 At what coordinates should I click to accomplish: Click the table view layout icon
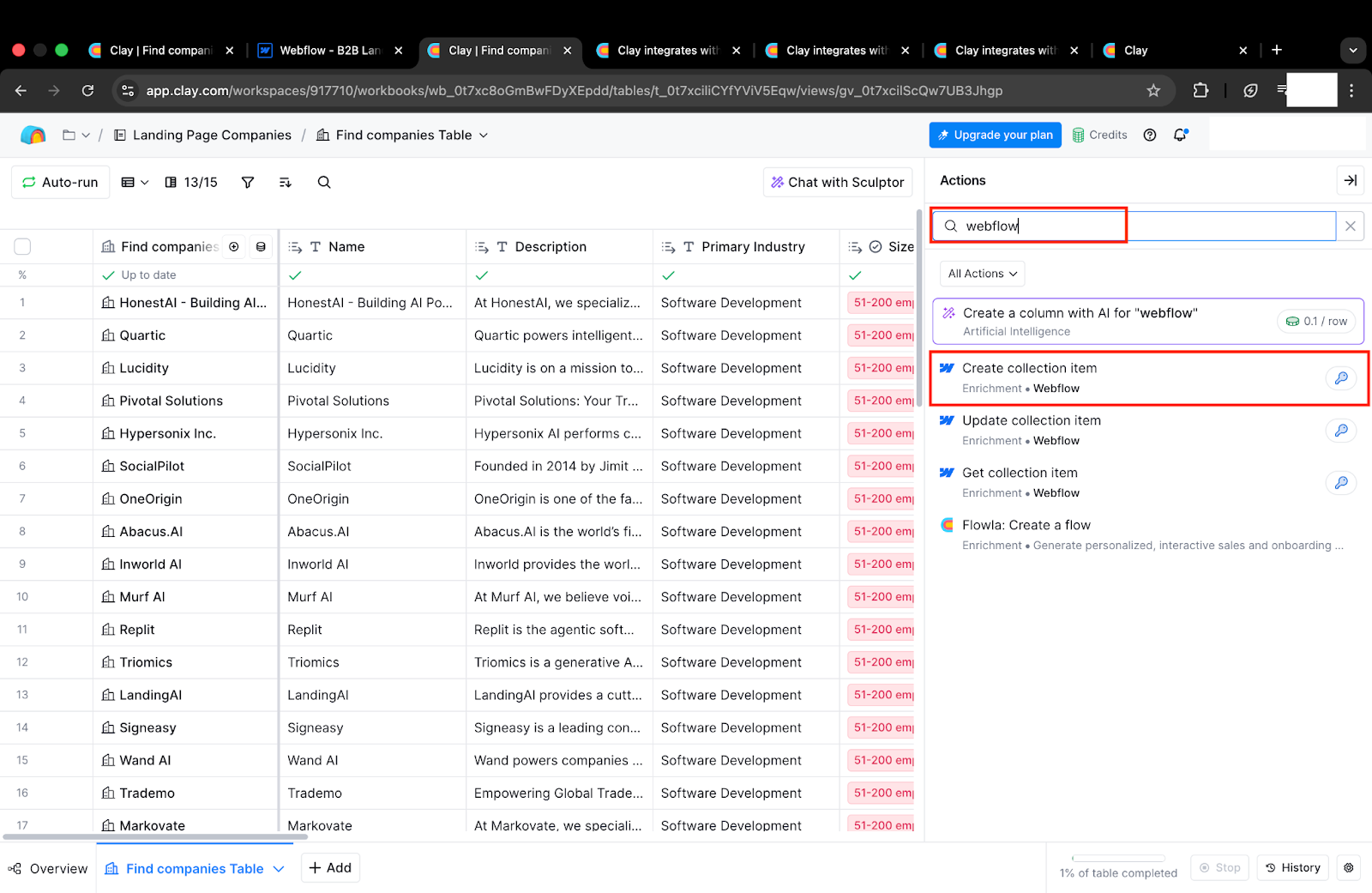[128, 182]
